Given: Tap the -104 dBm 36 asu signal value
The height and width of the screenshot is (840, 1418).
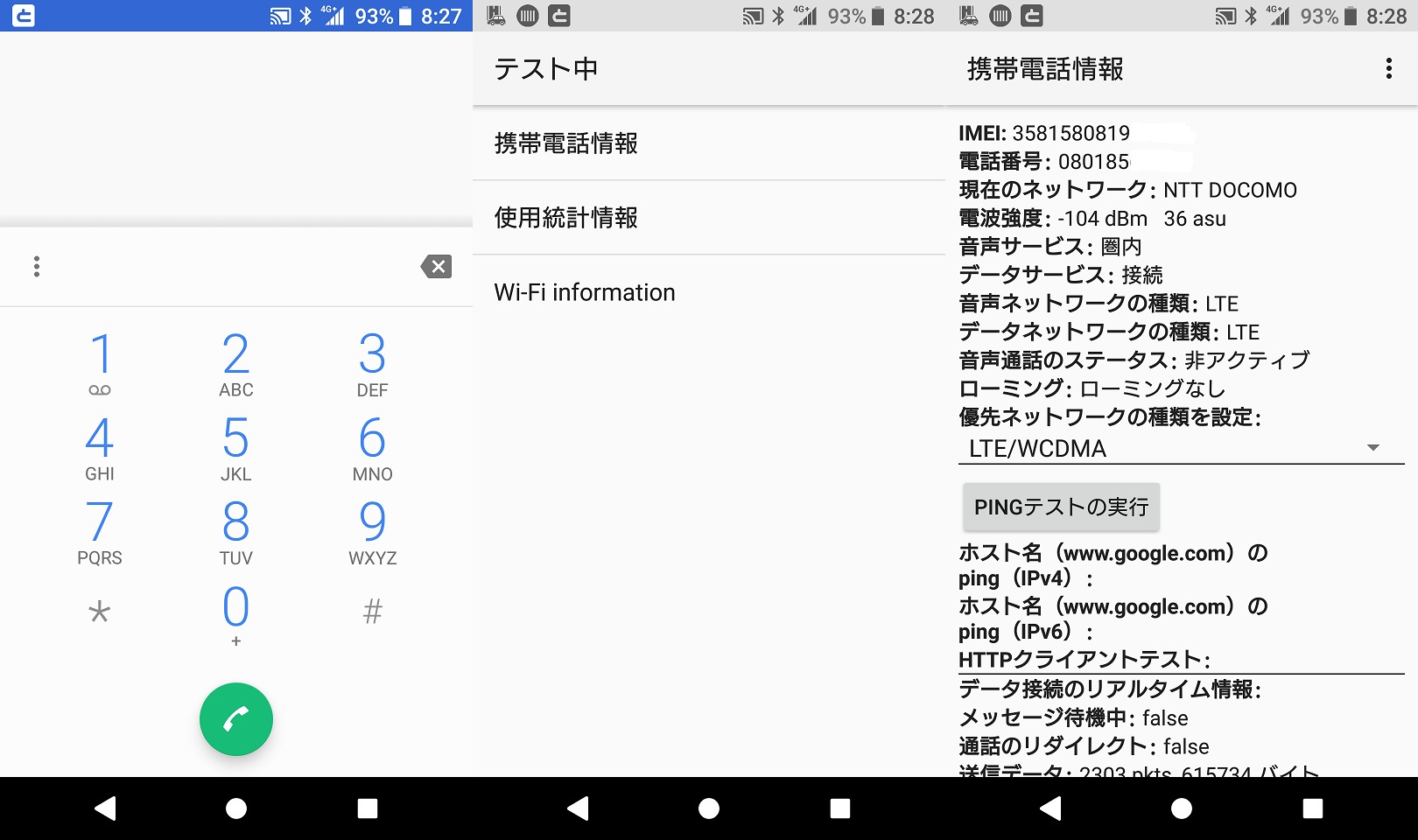Looking at the screenshot, I should (1141, 219).
